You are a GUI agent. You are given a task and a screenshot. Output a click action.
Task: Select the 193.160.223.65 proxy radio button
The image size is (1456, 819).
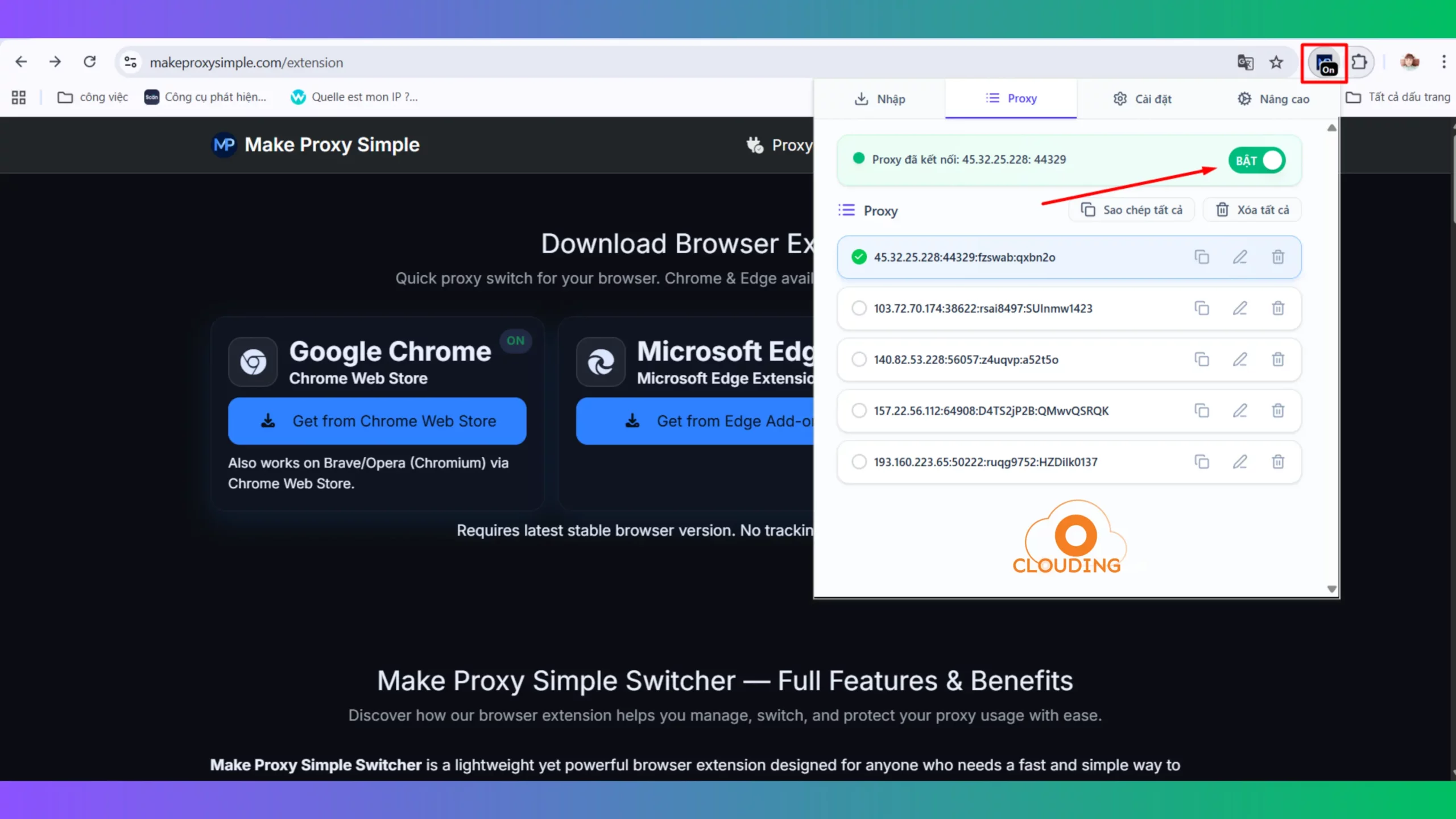click(859, 462)
